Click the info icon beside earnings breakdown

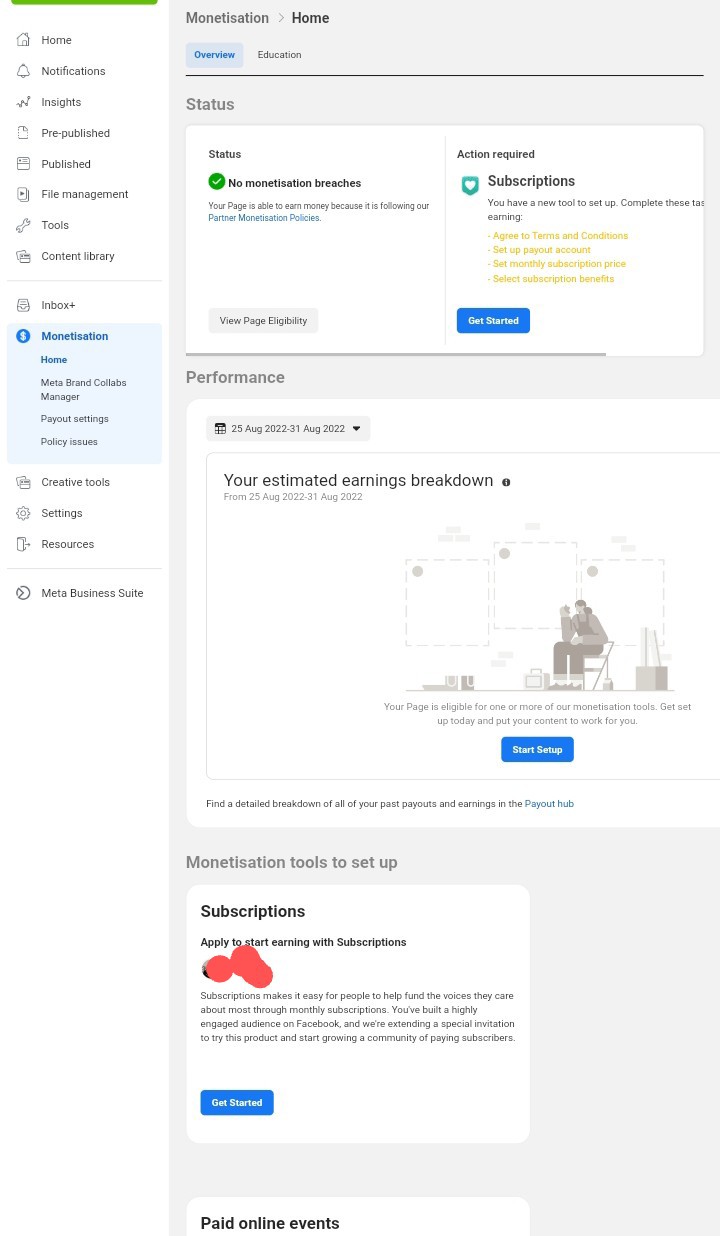point(506,482)
